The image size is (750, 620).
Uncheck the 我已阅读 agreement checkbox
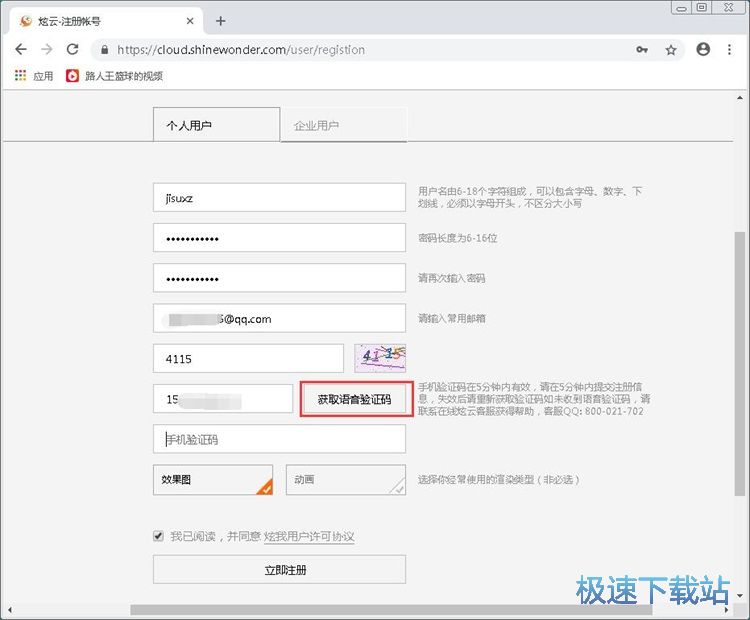coord(158,536)
